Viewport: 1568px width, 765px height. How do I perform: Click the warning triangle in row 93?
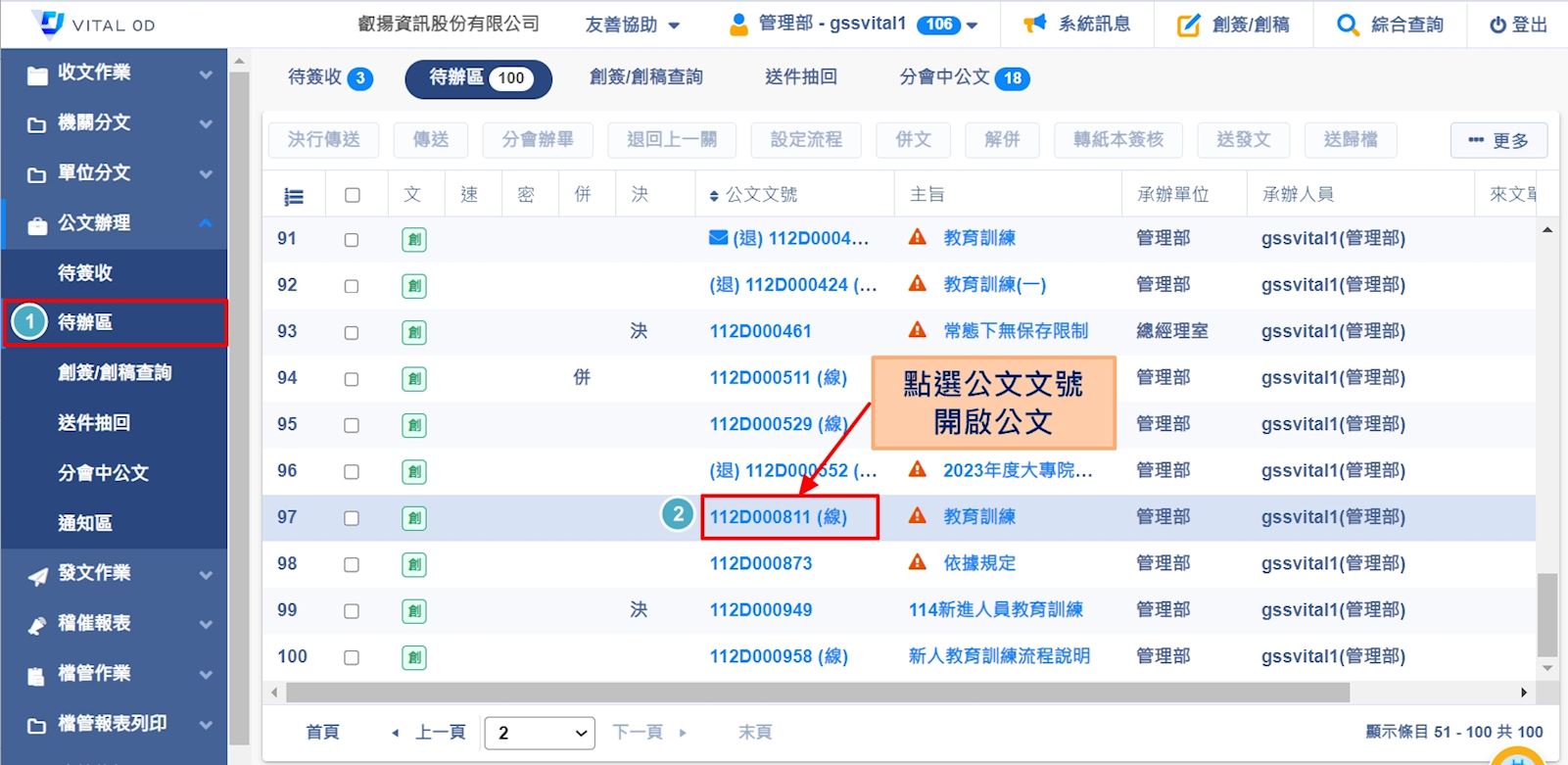click(918, 330)
